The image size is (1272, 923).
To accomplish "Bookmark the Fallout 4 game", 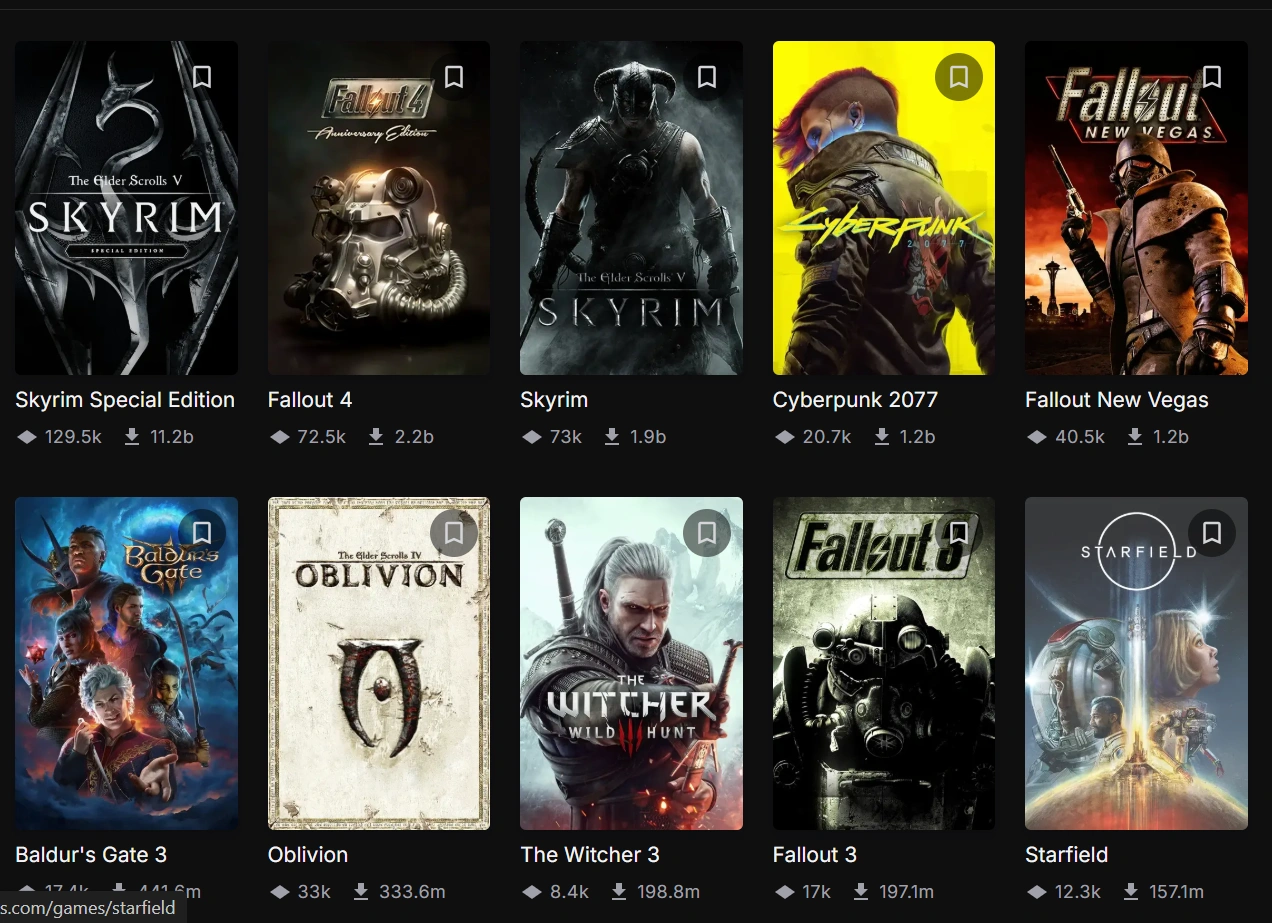I will 454,77.
